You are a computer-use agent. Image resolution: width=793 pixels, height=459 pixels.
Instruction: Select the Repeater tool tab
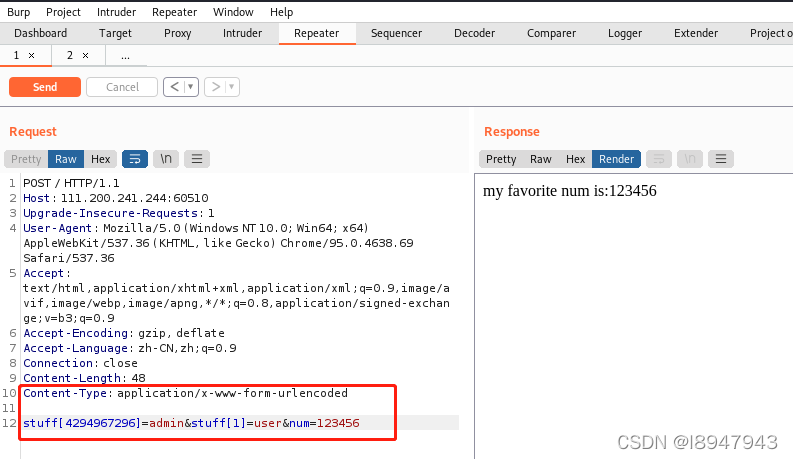coord(317,33)
